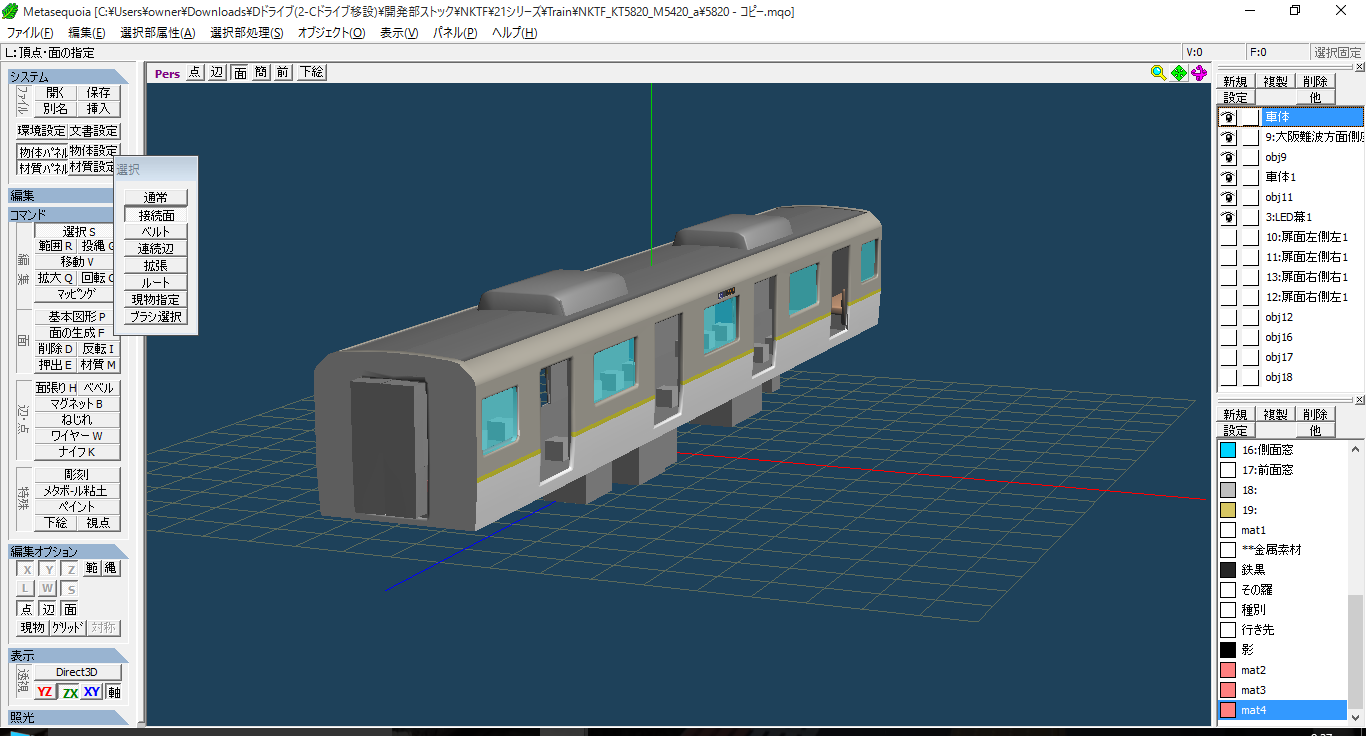Click the dark 鉄黒 material swatch
The height and width of the screenshot is (736, 1366).
click(1228, 570)
